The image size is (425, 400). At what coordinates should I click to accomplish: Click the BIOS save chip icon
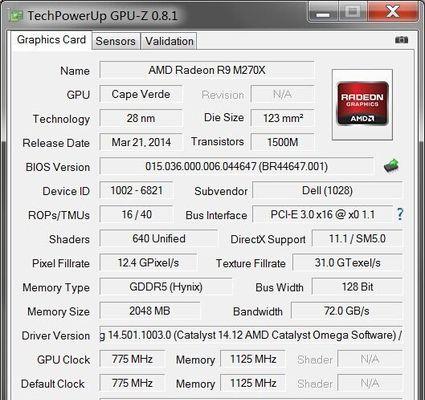[x=391, y=165]
